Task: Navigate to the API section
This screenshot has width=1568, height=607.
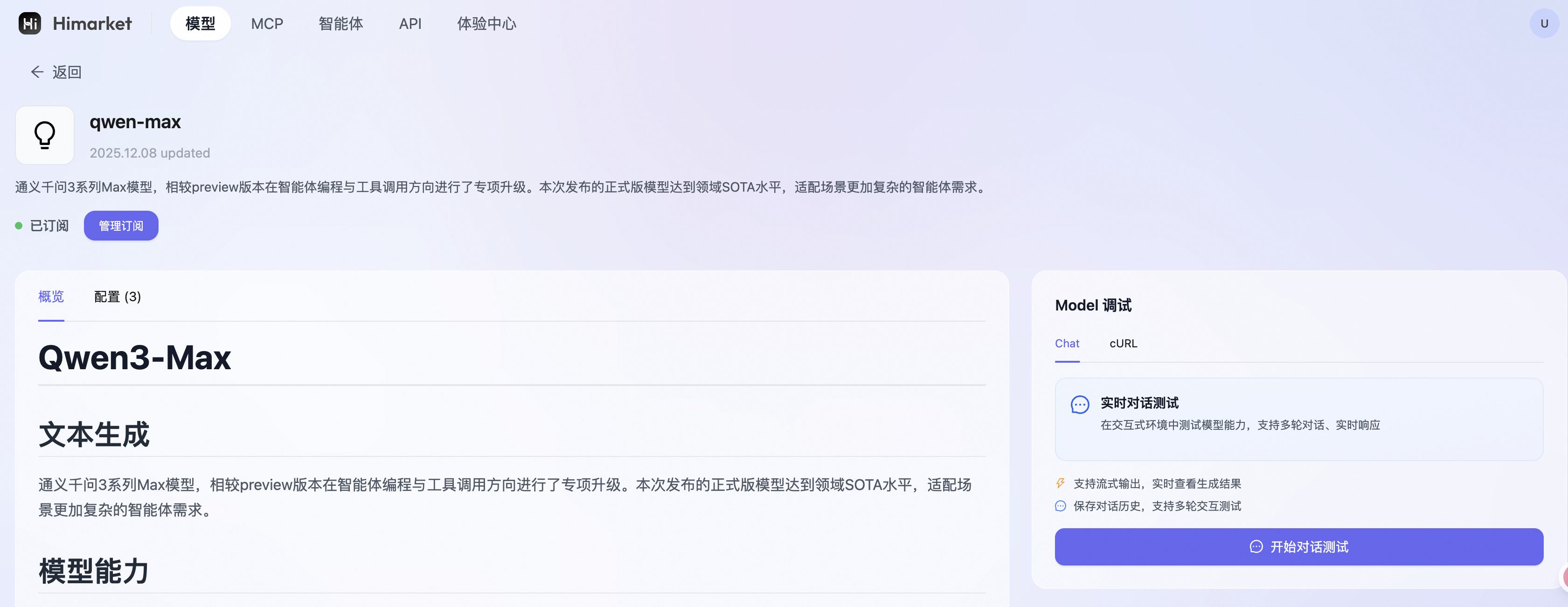Action: point(409,24)
